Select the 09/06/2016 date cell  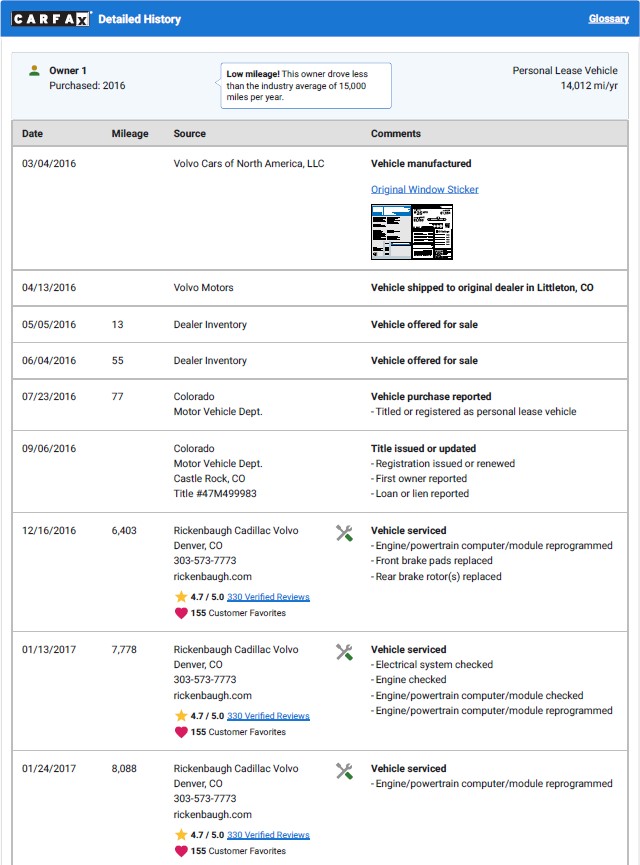pyautogui.click(x=49, y=448)
